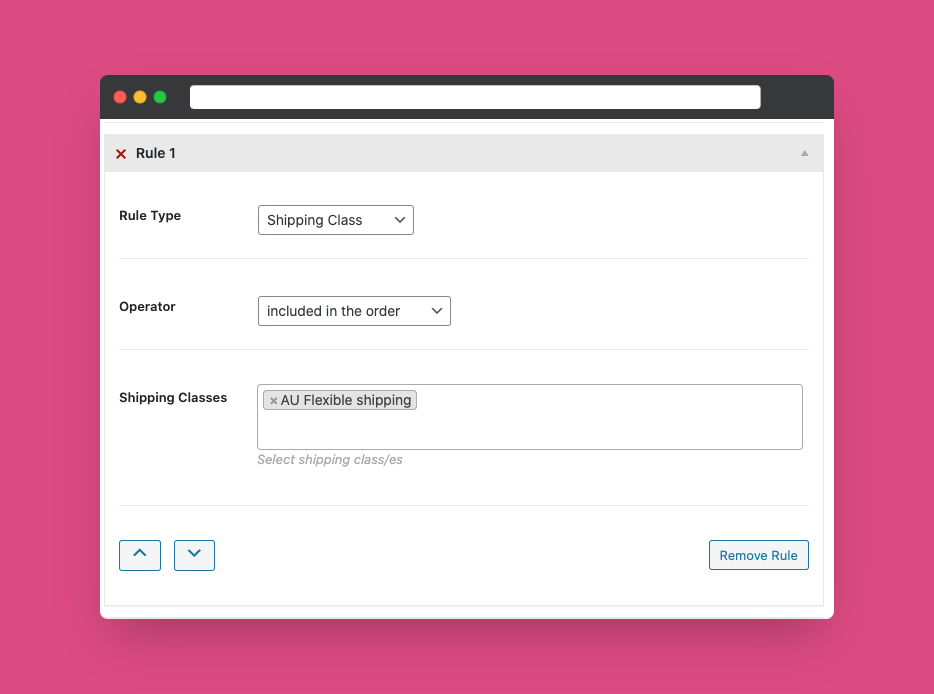The image size is (934, 694).
Task: Collapse the Rule 1 panel arrow
Action: pyautogui.click(x=804, y=154)
